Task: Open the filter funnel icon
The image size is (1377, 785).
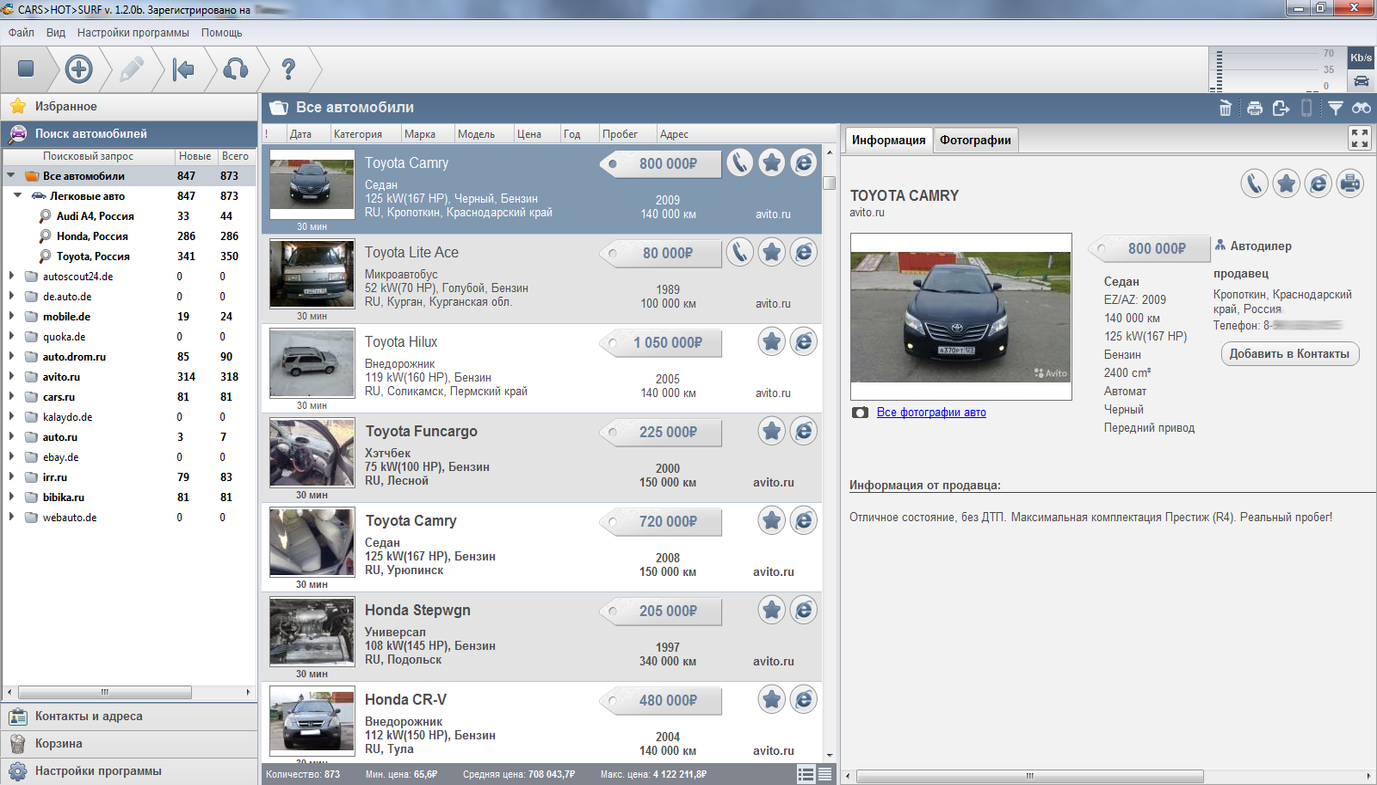Action: tap(1335, 108)
